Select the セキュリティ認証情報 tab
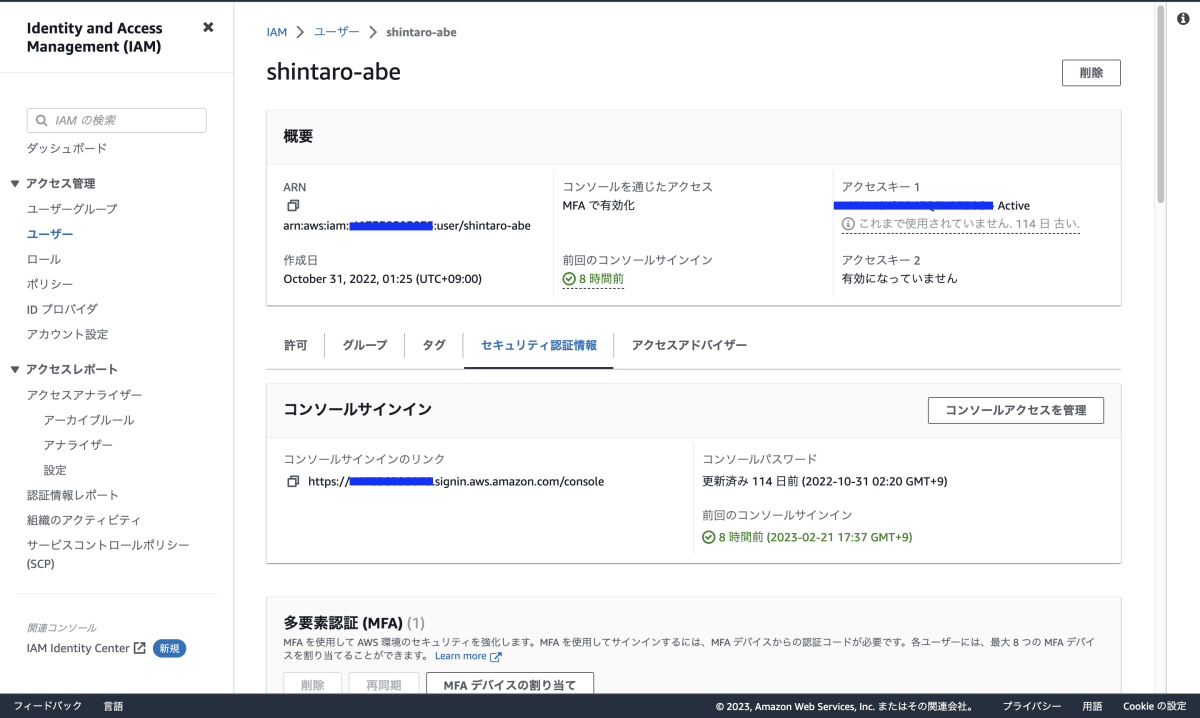The height and width of the screenshot is (718, 1200). pyautogui.click(x=539, y=345)
